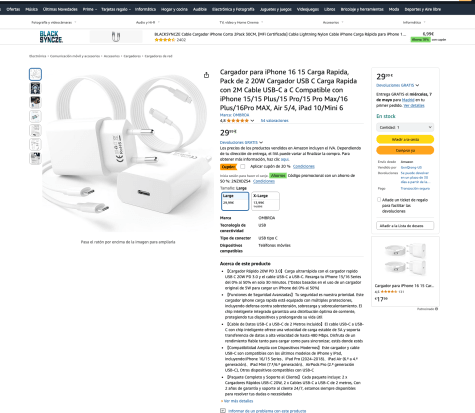Click the share icon above product image
The width and height of the screenshot is (475, 413).
click(x=206, y=75)
